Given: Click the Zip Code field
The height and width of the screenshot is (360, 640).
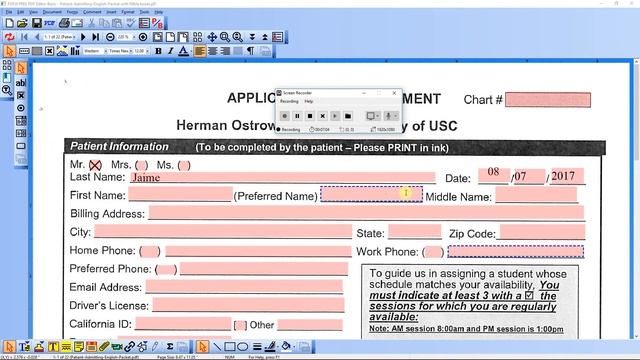Looking at the screenshot, I should 542,232.
